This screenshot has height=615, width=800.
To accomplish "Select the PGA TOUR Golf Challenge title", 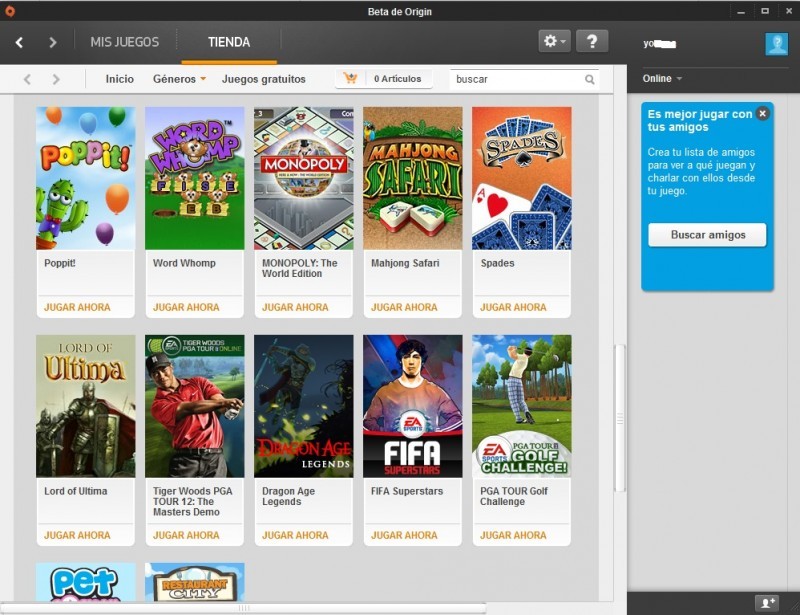I will coord(514,497).
